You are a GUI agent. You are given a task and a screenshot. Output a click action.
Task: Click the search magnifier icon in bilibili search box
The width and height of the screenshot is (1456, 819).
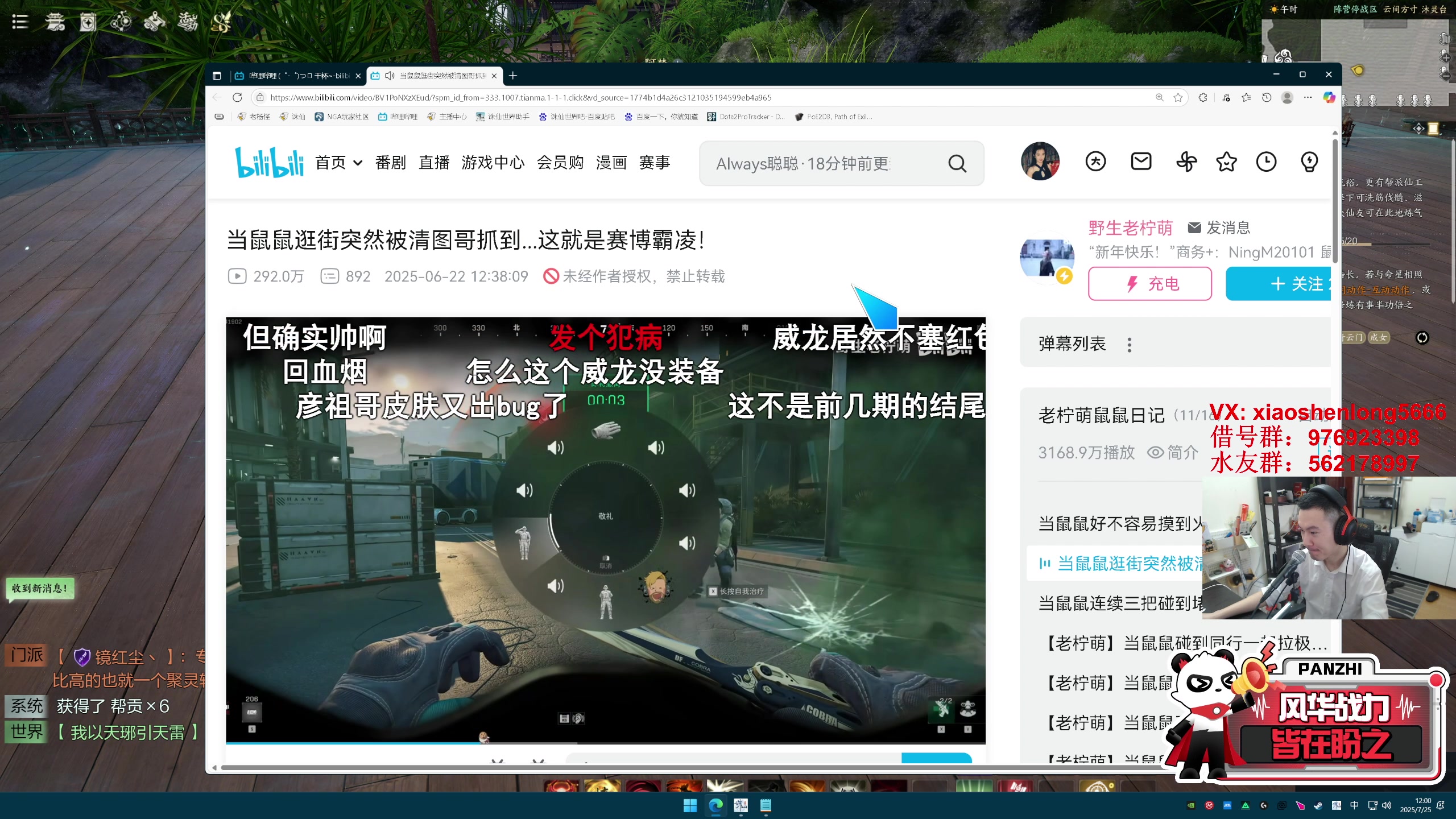pyautogui.click(x=957, y=164)
